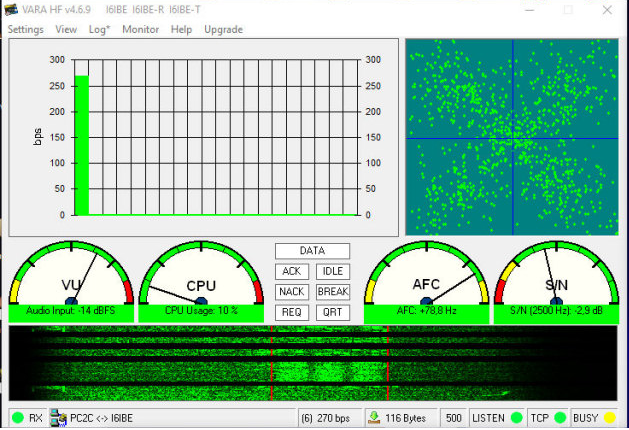The height and width of the screenshot is (430, 629).
Task: Click the 'CPU Usage: 10 %' readout
Action: 201,310
